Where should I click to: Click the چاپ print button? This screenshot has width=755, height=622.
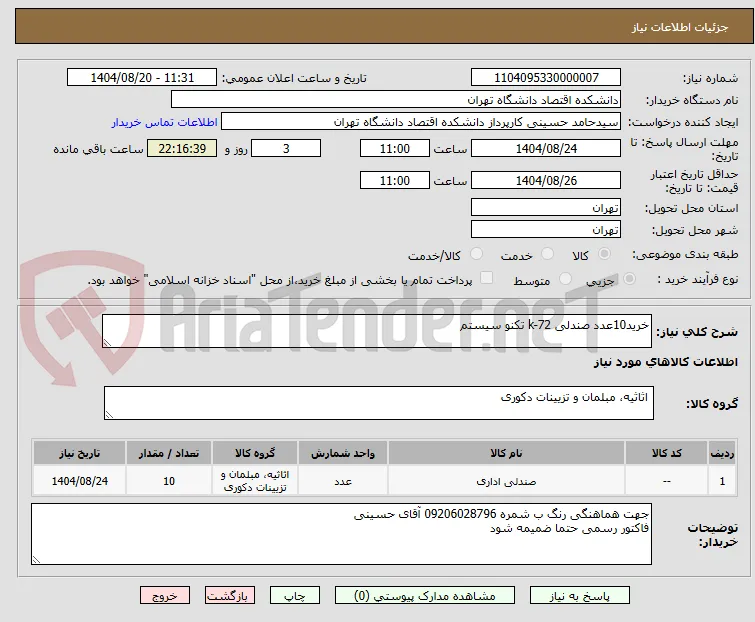[295, 596]
